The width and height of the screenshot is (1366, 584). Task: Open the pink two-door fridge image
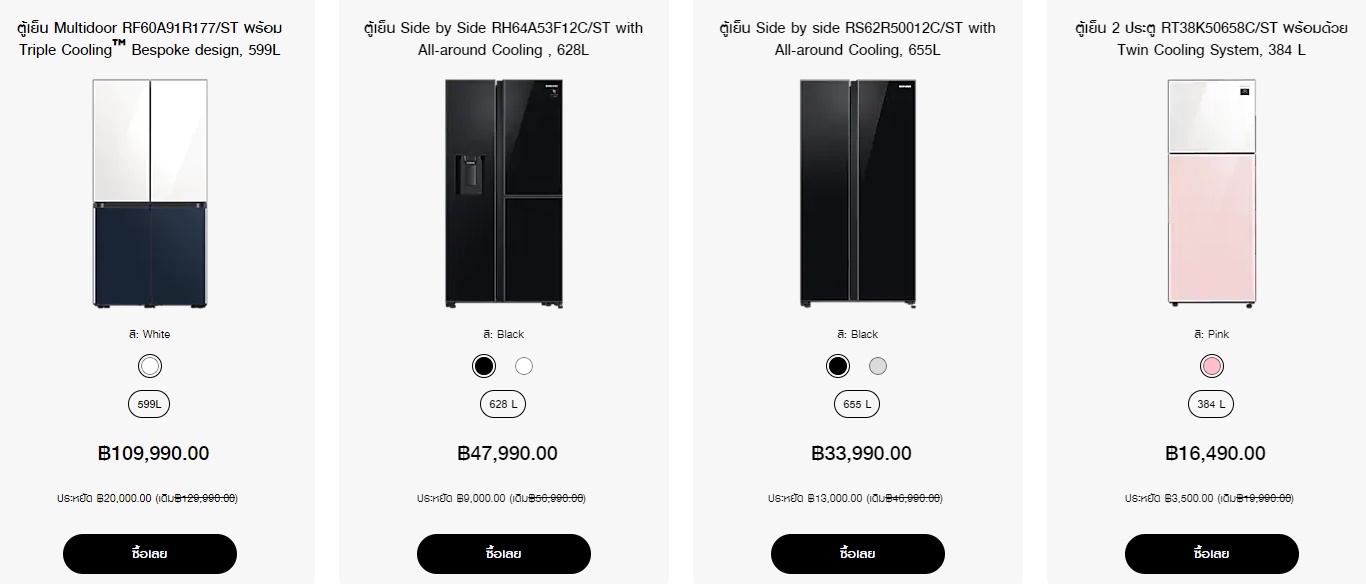tap(1212, 192)
